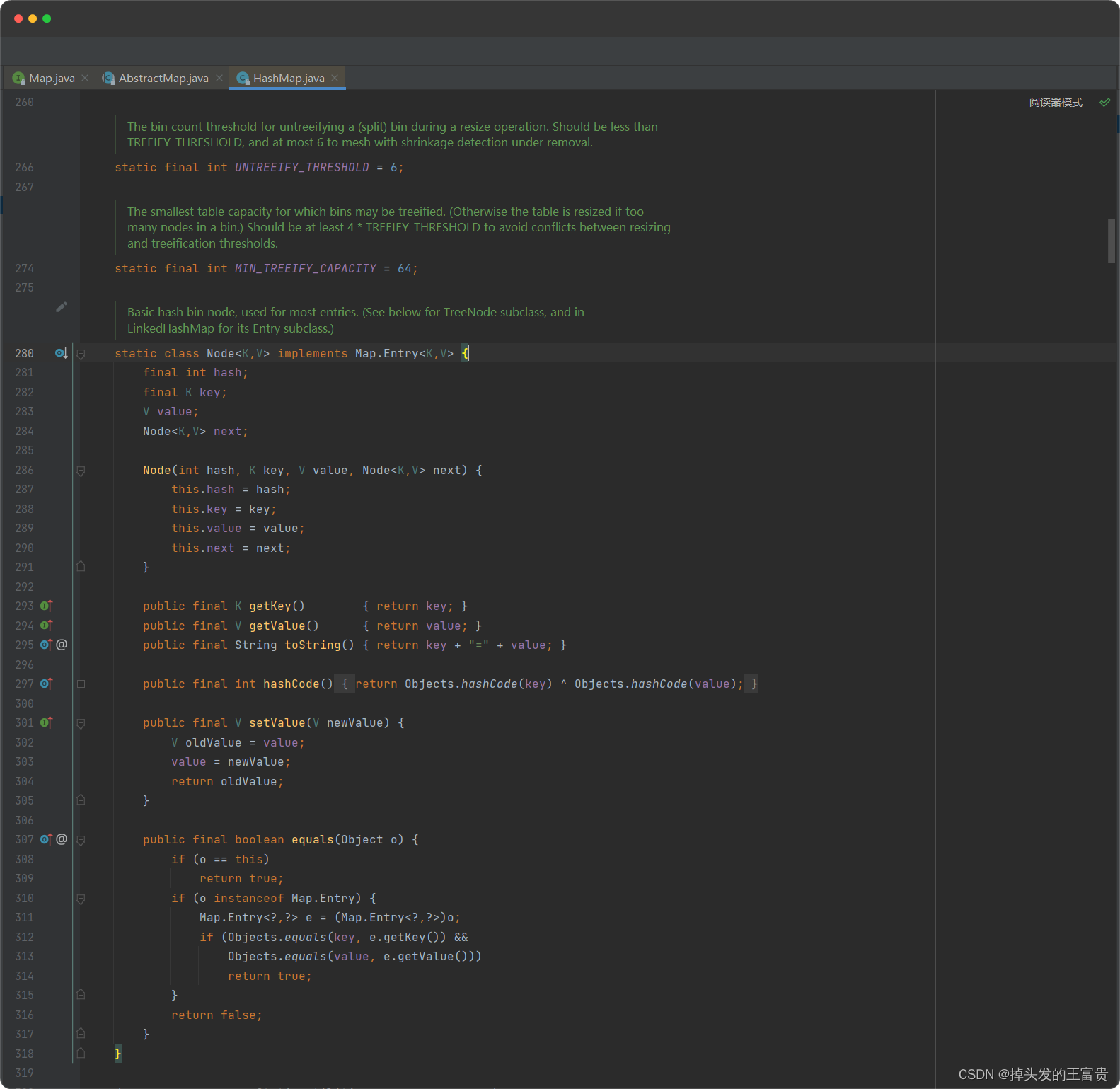
Task: Click fold end marker at line 318
Action: pyautogui.click(x=81, y=1054)
